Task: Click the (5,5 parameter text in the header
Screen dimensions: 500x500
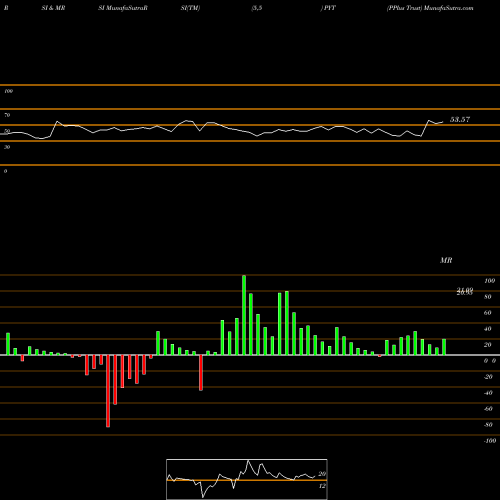Action: (257, 8)
